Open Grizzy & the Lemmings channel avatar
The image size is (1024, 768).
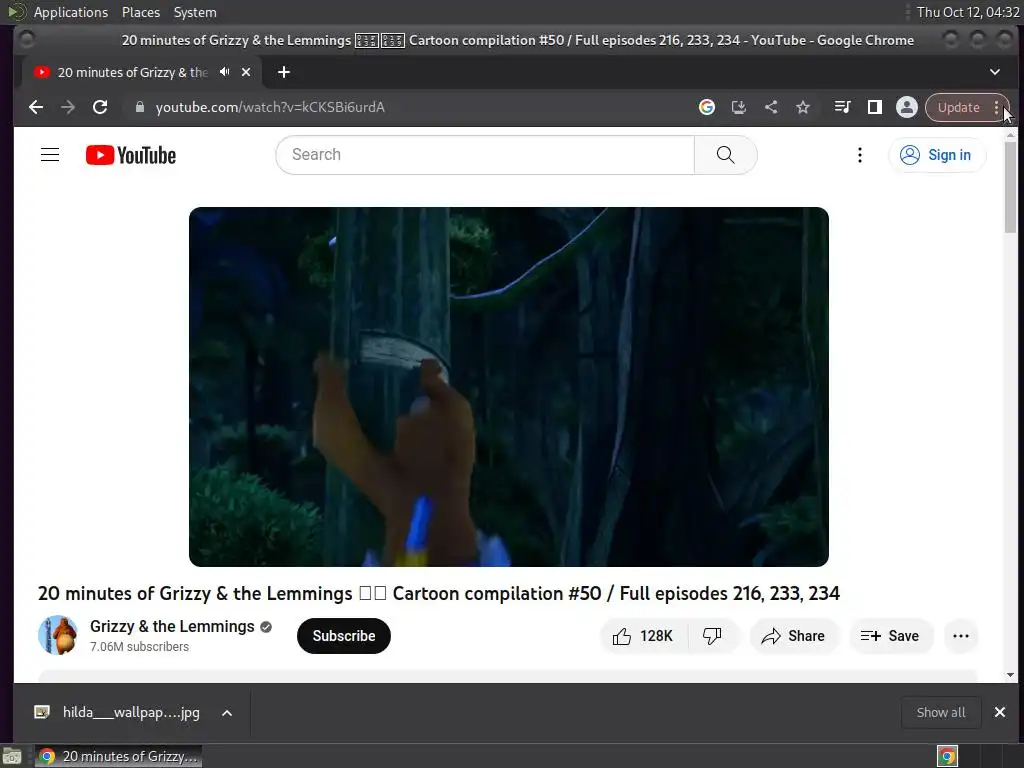pyautogui.click(x=58, y=635)
